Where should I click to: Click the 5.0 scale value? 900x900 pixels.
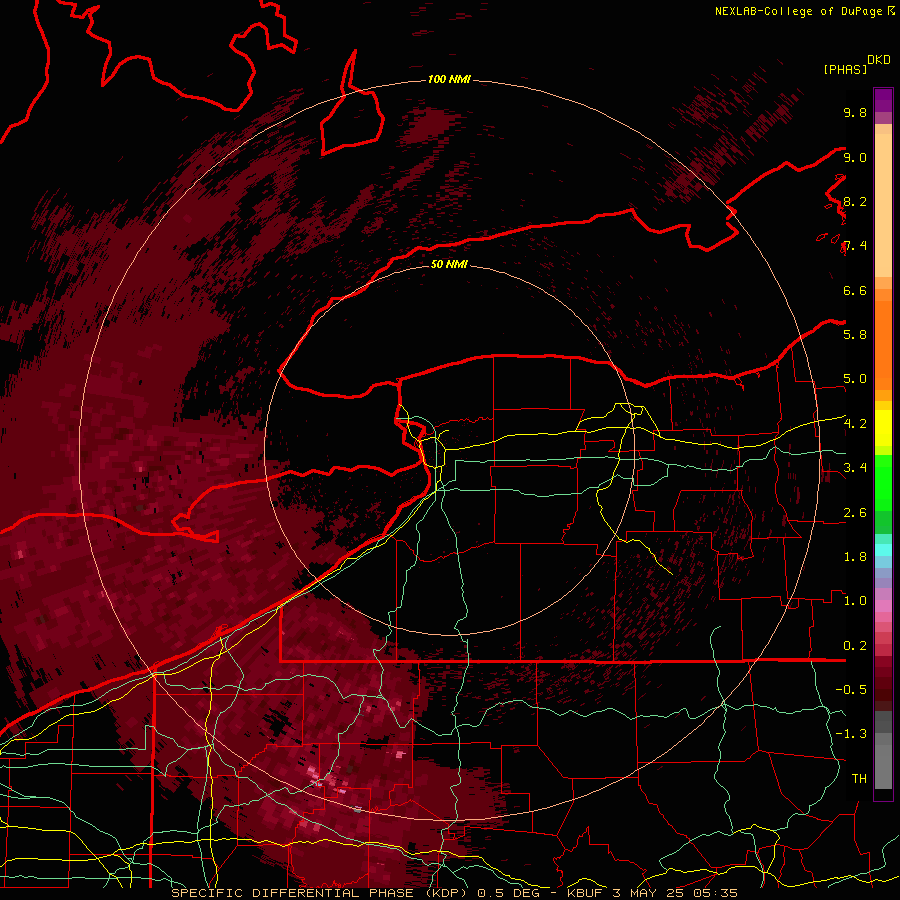tap(855, 379)
